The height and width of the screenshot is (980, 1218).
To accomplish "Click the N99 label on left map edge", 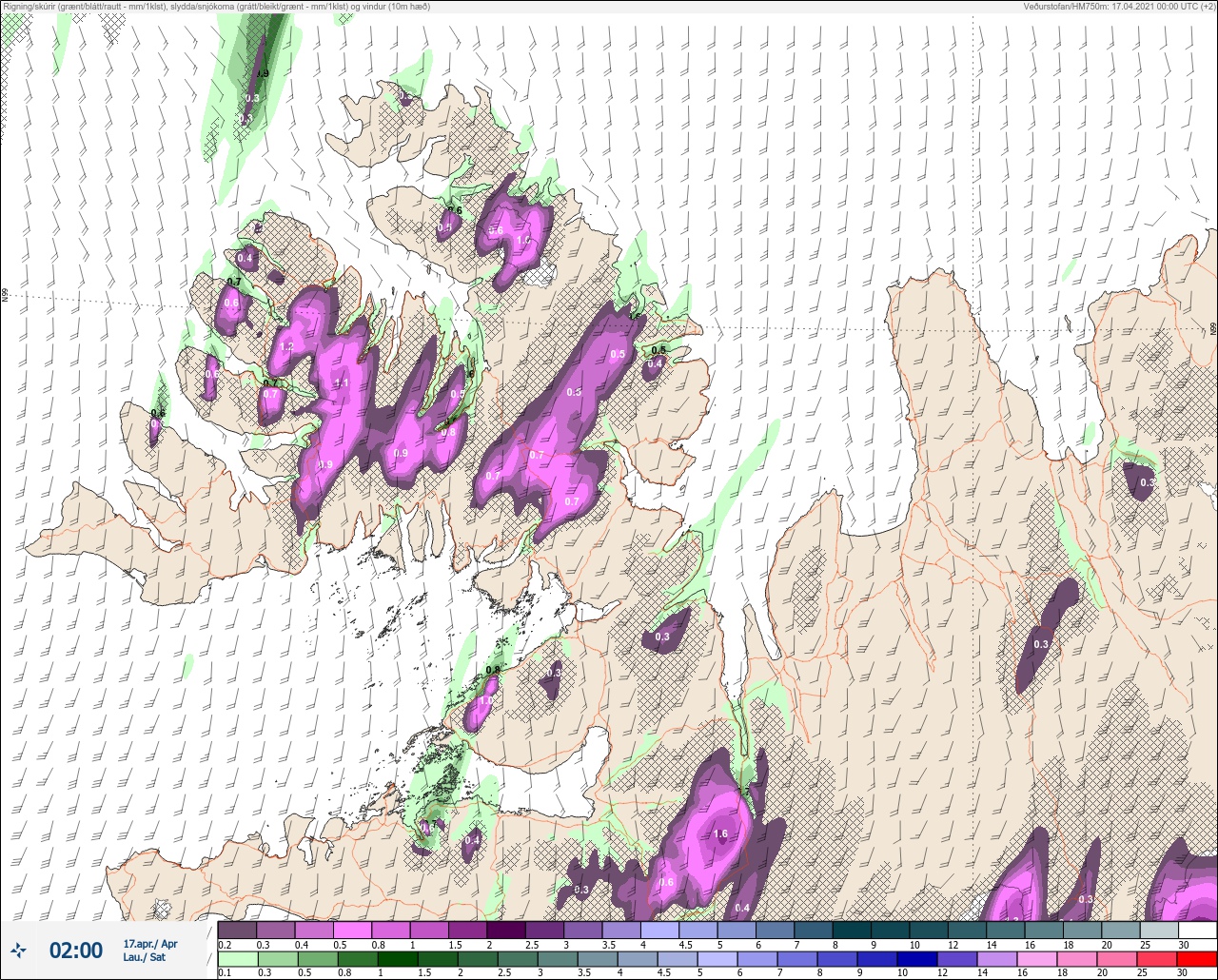I will point(5,297).
